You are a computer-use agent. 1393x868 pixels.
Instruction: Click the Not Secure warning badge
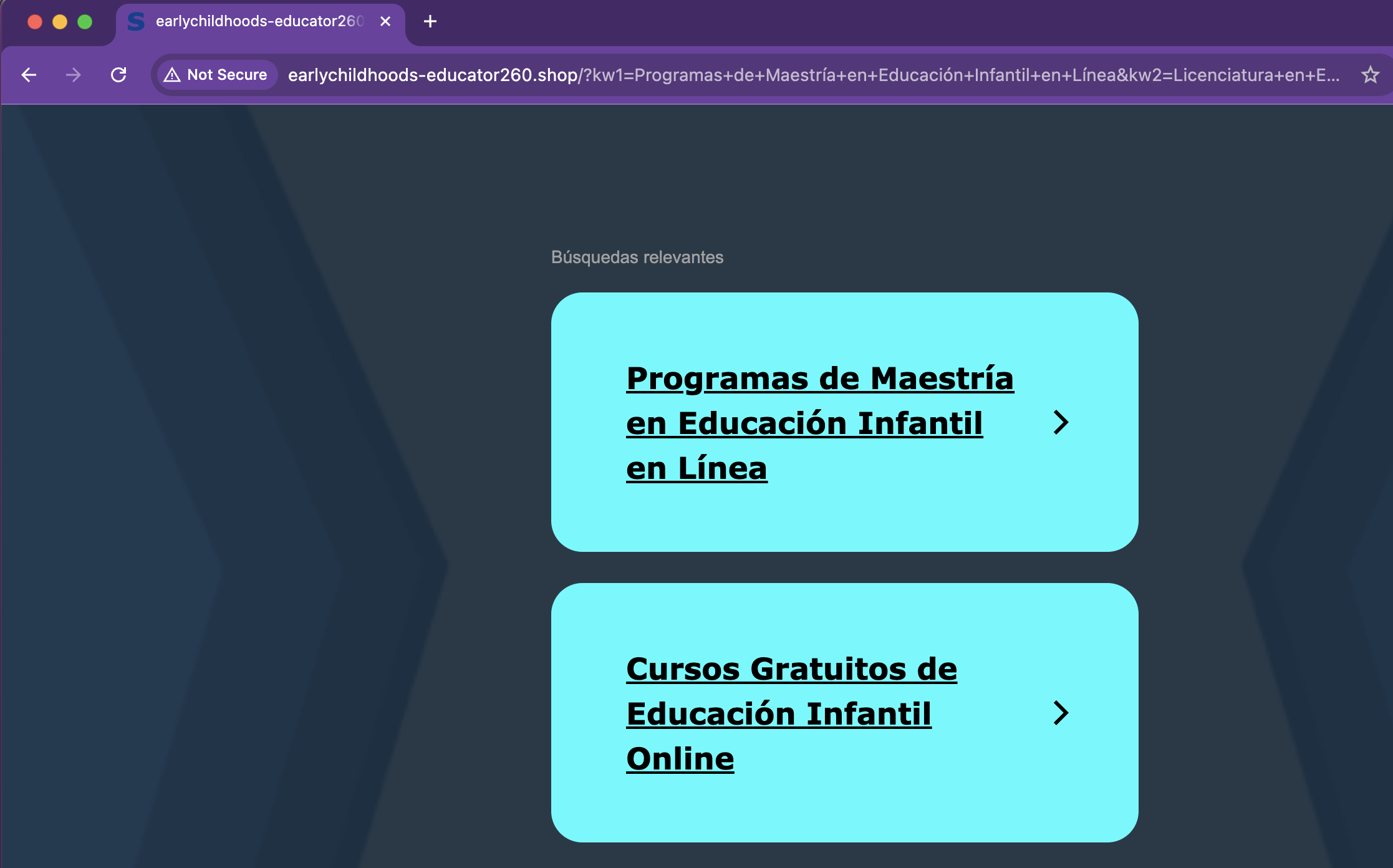(x=216, y=75)
